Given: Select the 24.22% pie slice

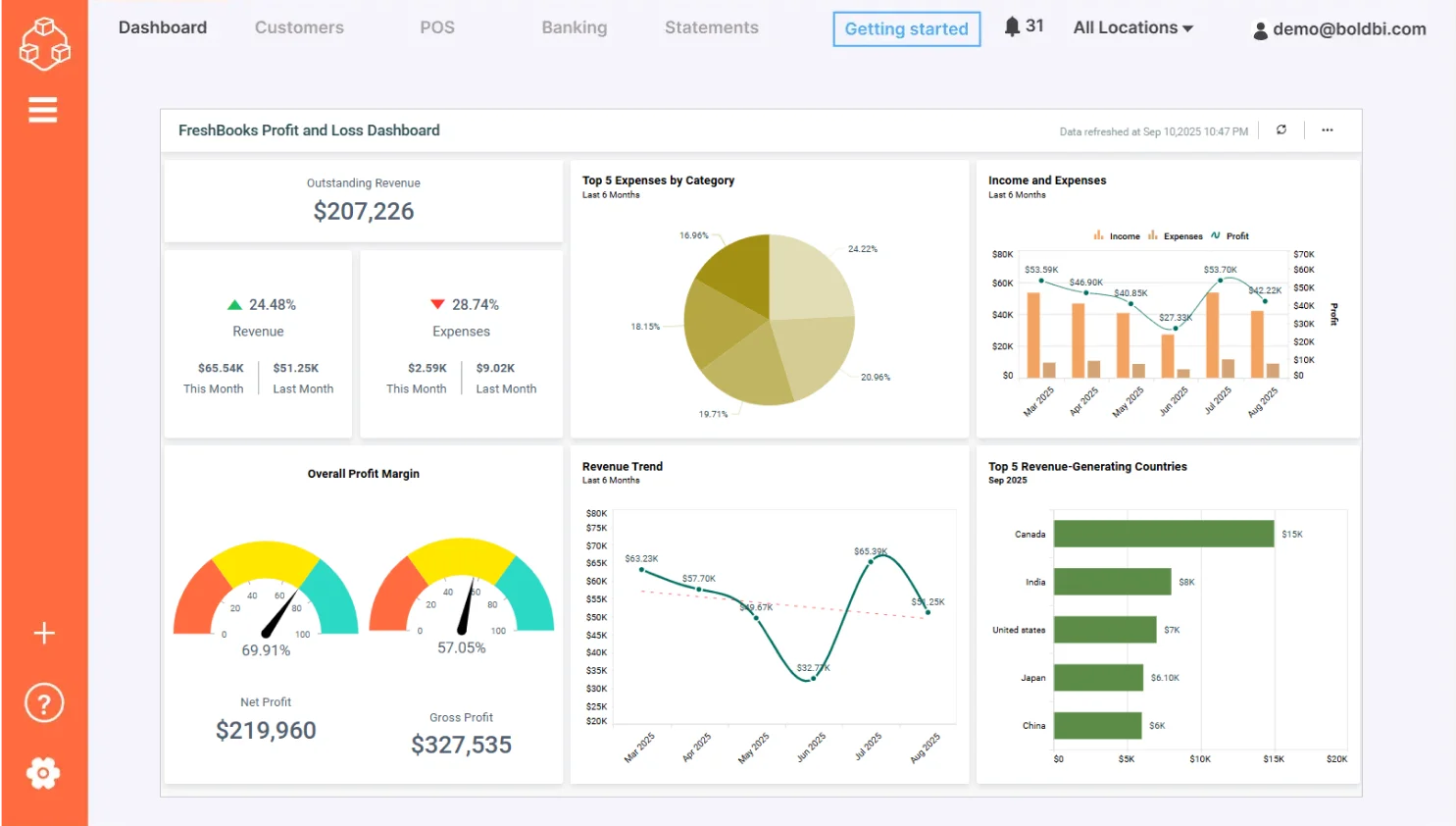Looking at the screenshot, I should (809, 278).
